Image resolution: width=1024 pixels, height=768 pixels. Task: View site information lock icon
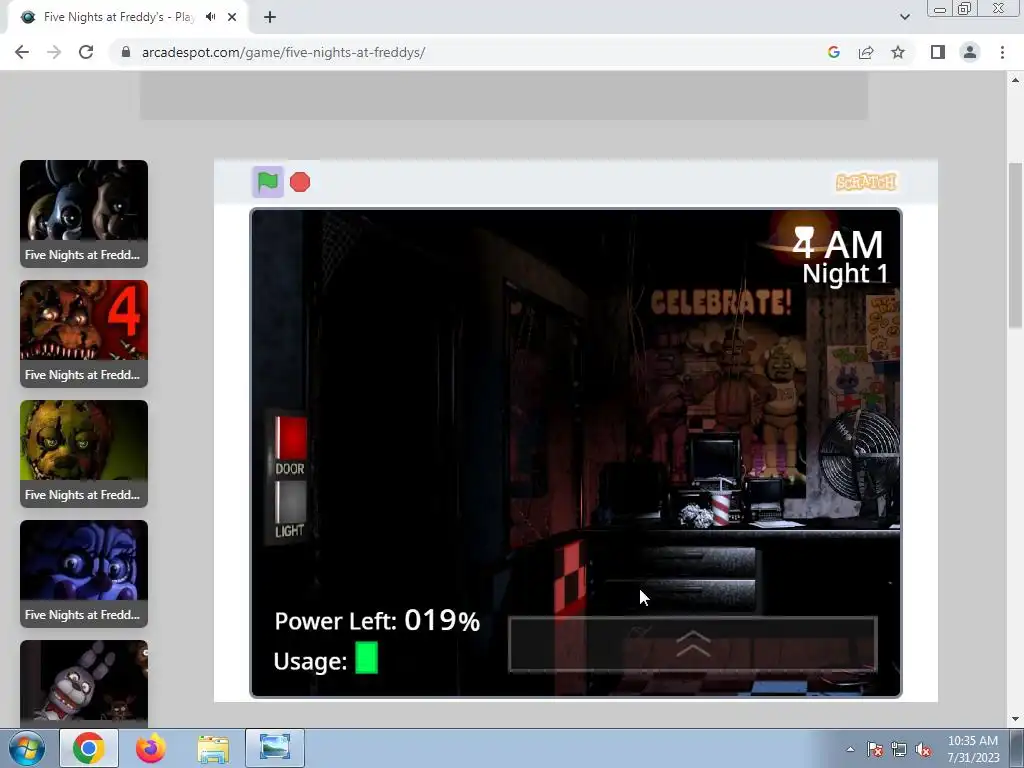click(126, 52)
